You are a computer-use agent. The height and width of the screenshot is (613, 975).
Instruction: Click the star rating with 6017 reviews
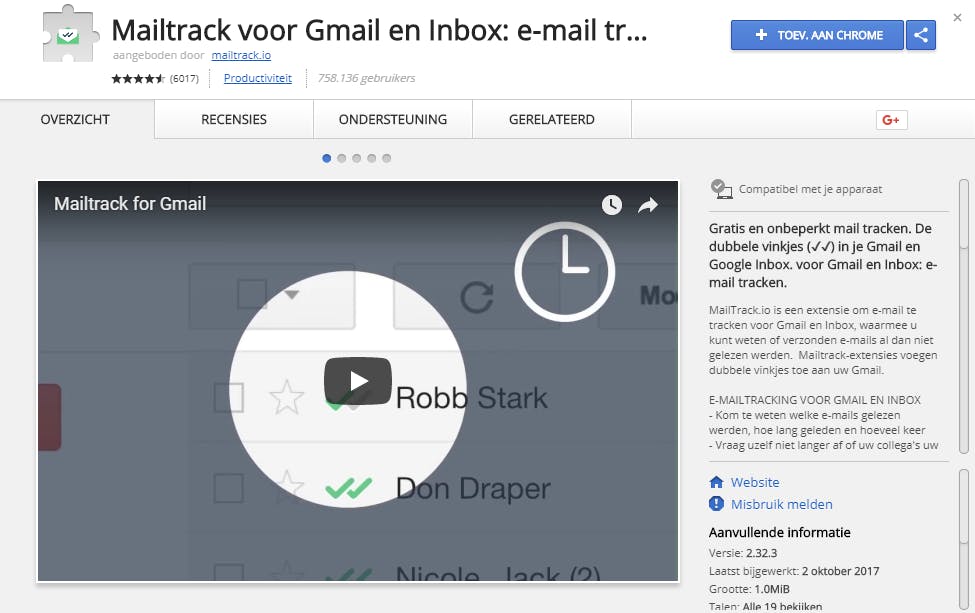[x=155, y=79]
